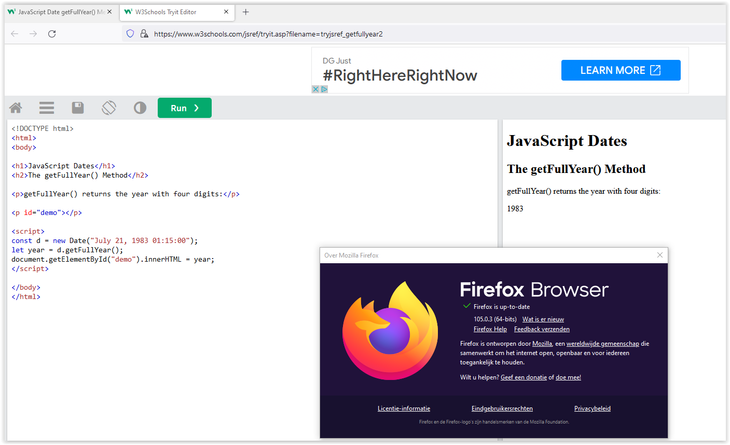Screen dimensions: 730x445
Task: Click 'JavaScript Dates' heading in result pane
Action: pos(567,141)
